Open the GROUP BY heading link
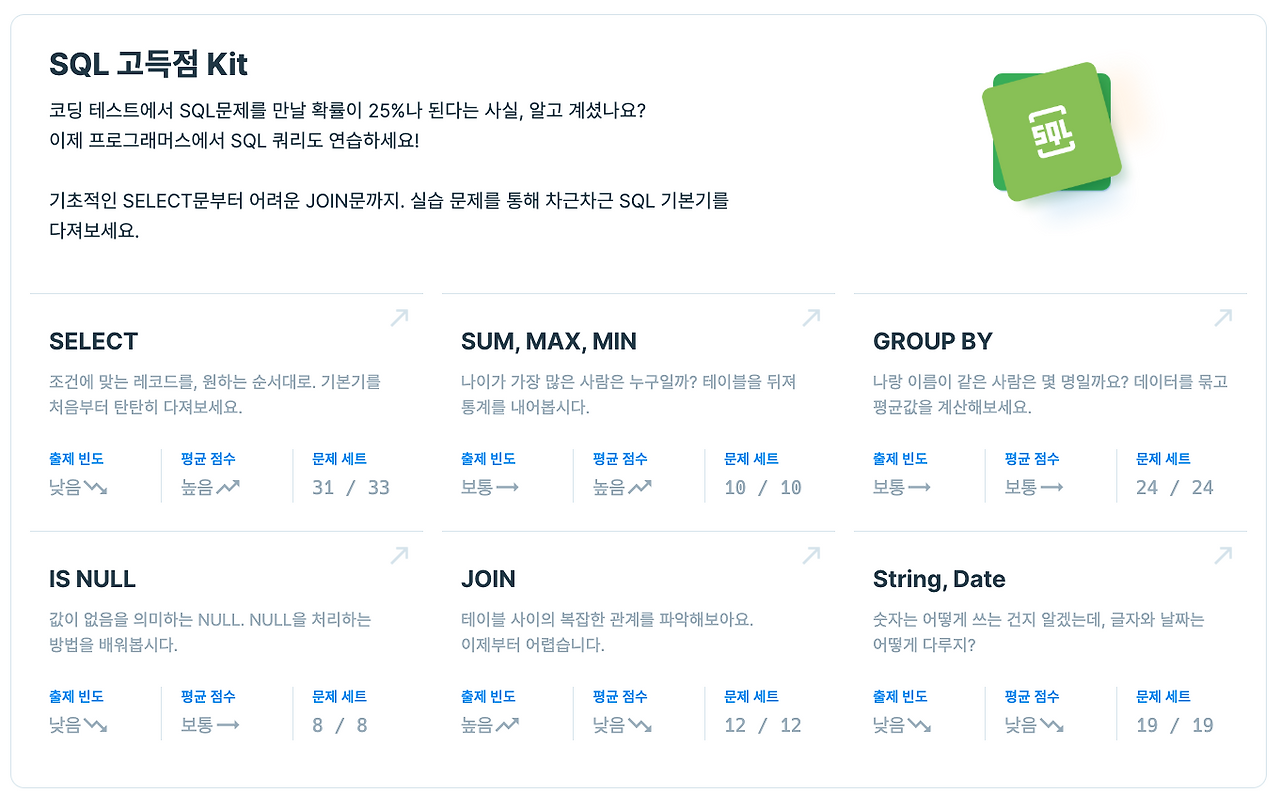 (x=933, y=342)
